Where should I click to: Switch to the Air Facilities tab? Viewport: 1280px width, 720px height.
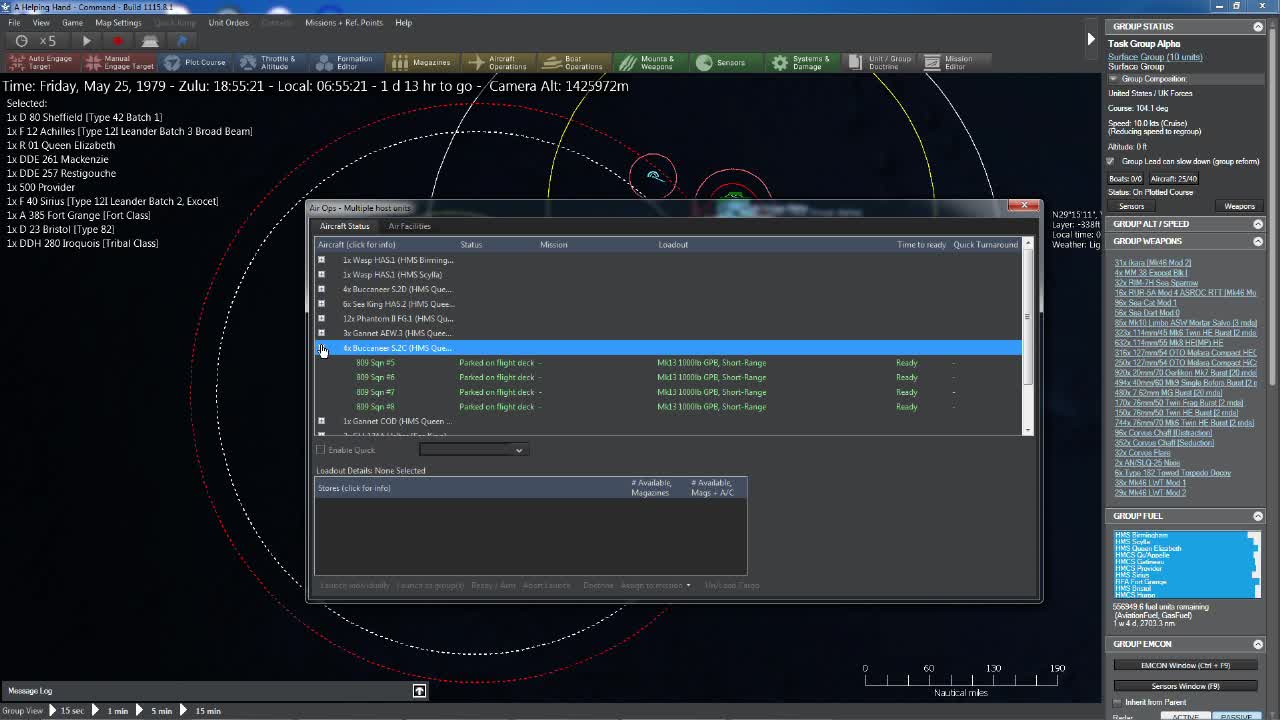coord(409,226)
